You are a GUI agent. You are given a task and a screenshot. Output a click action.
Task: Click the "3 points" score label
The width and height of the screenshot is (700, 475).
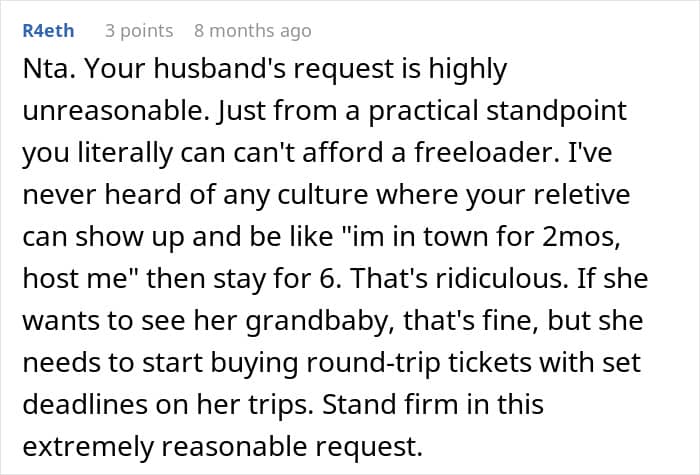(139, 31)
